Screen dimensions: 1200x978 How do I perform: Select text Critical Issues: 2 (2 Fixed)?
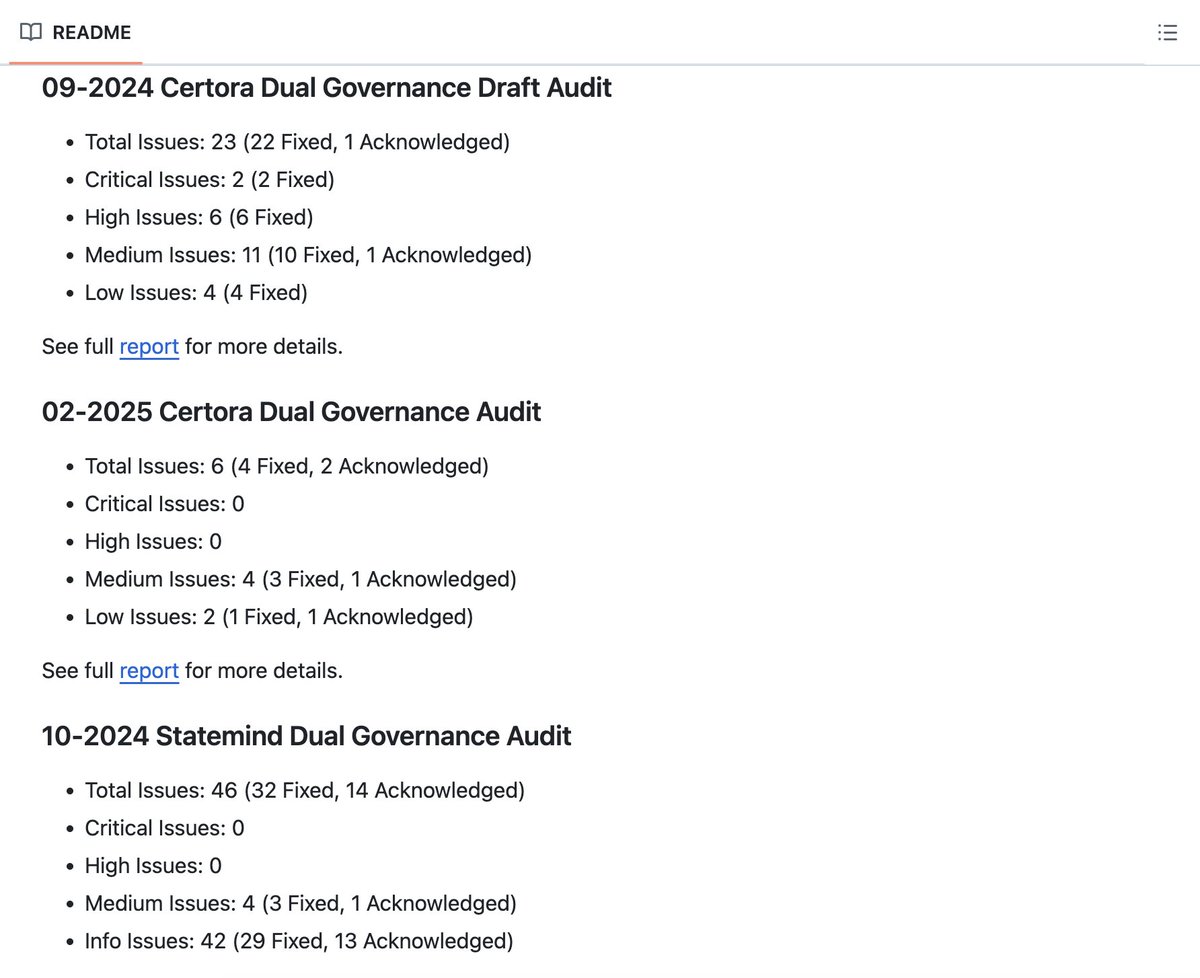point(210,180)
